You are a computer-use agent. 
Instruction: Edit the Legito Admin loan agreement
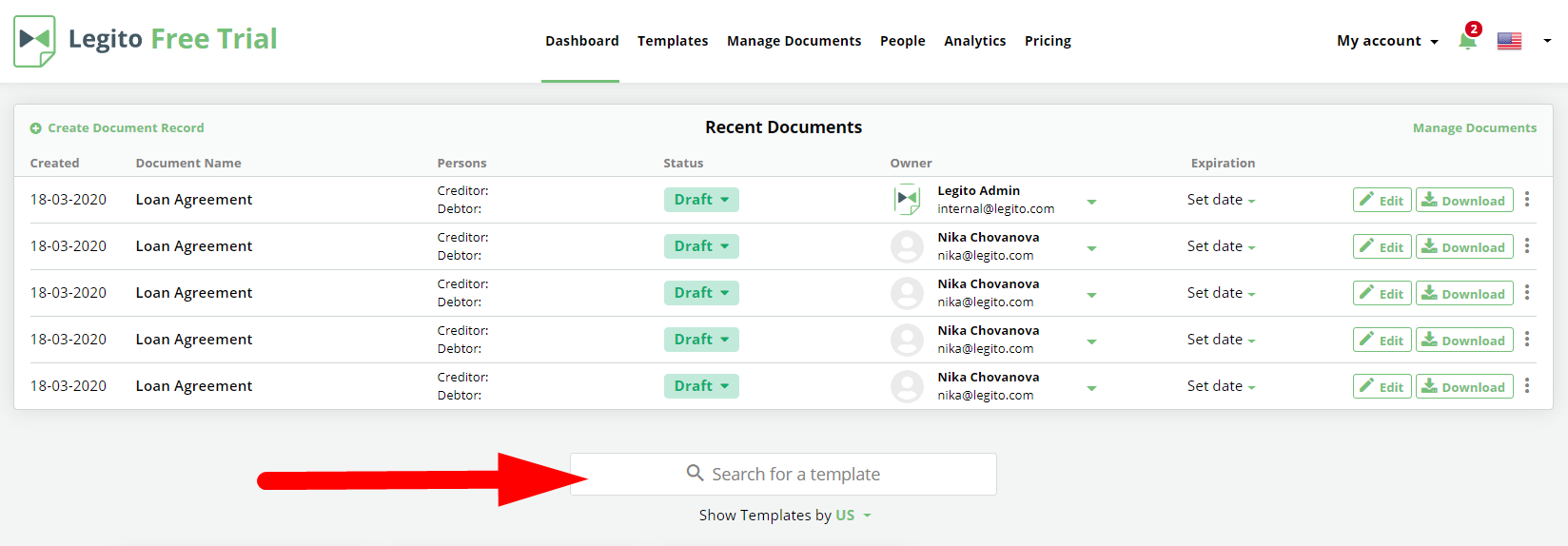coord(1382,200)
